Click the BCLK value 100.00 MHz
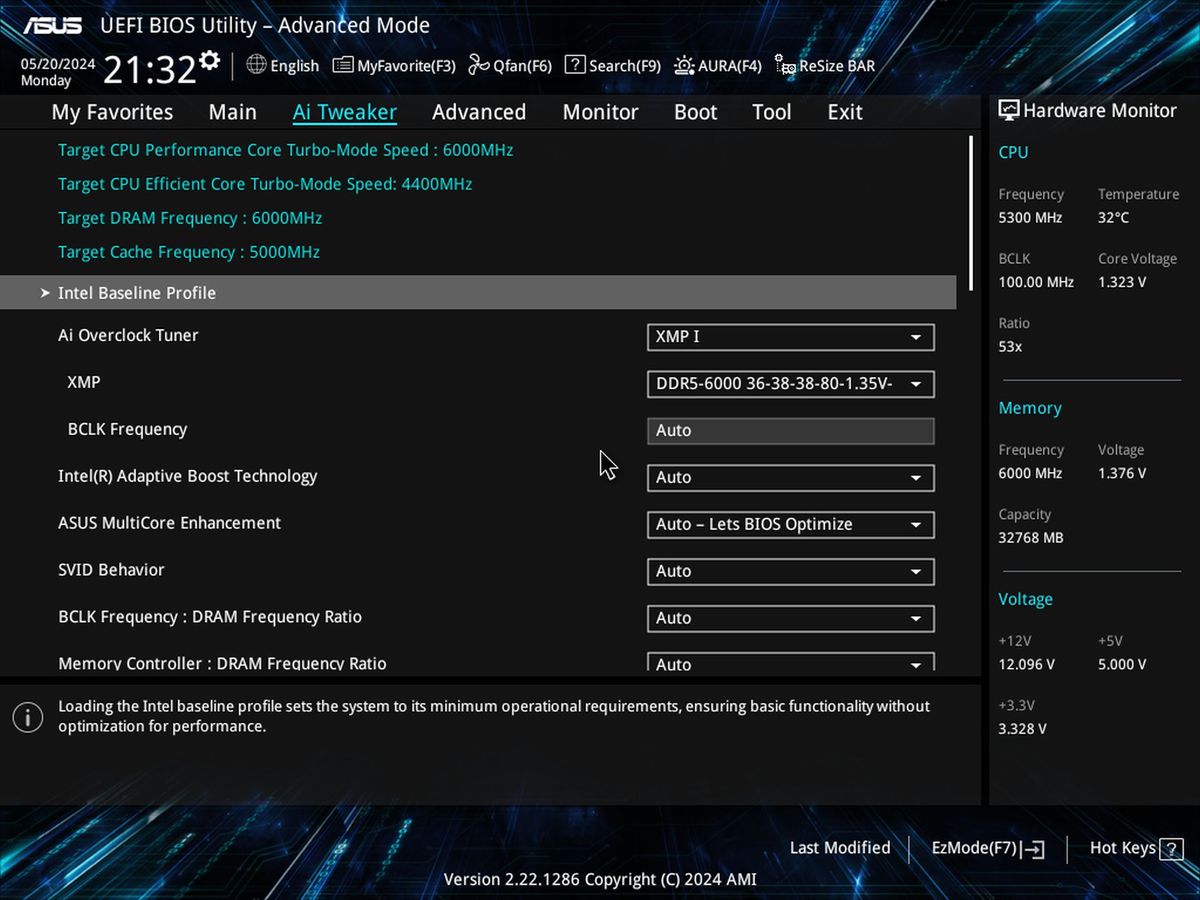This screenshot has height=900, width=1200. [x=1036, y=282]
